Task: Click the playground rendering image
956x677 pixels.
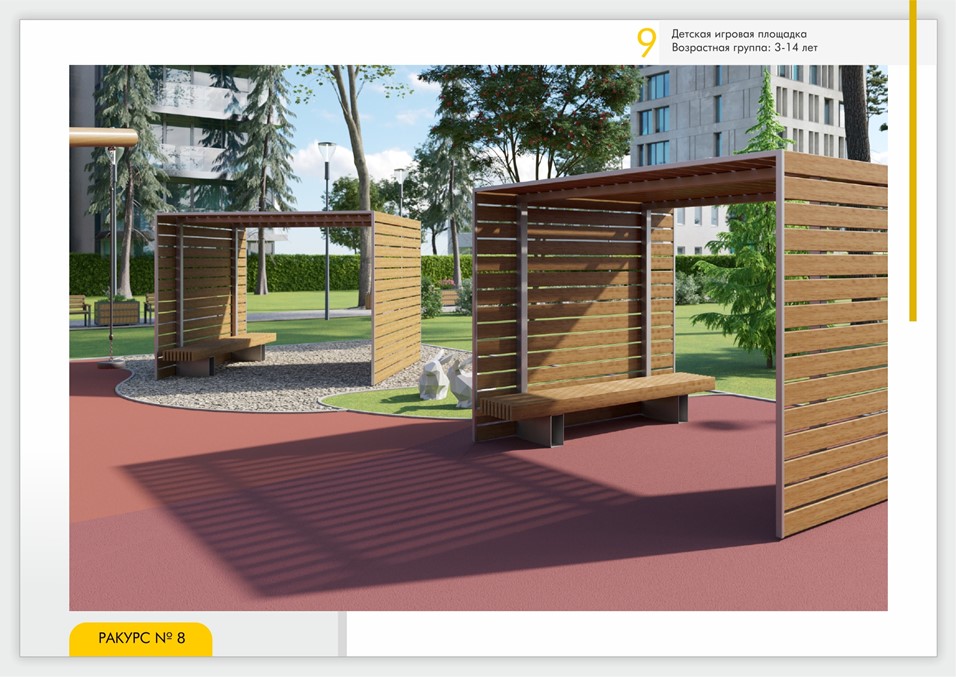Action: (478, 338)
